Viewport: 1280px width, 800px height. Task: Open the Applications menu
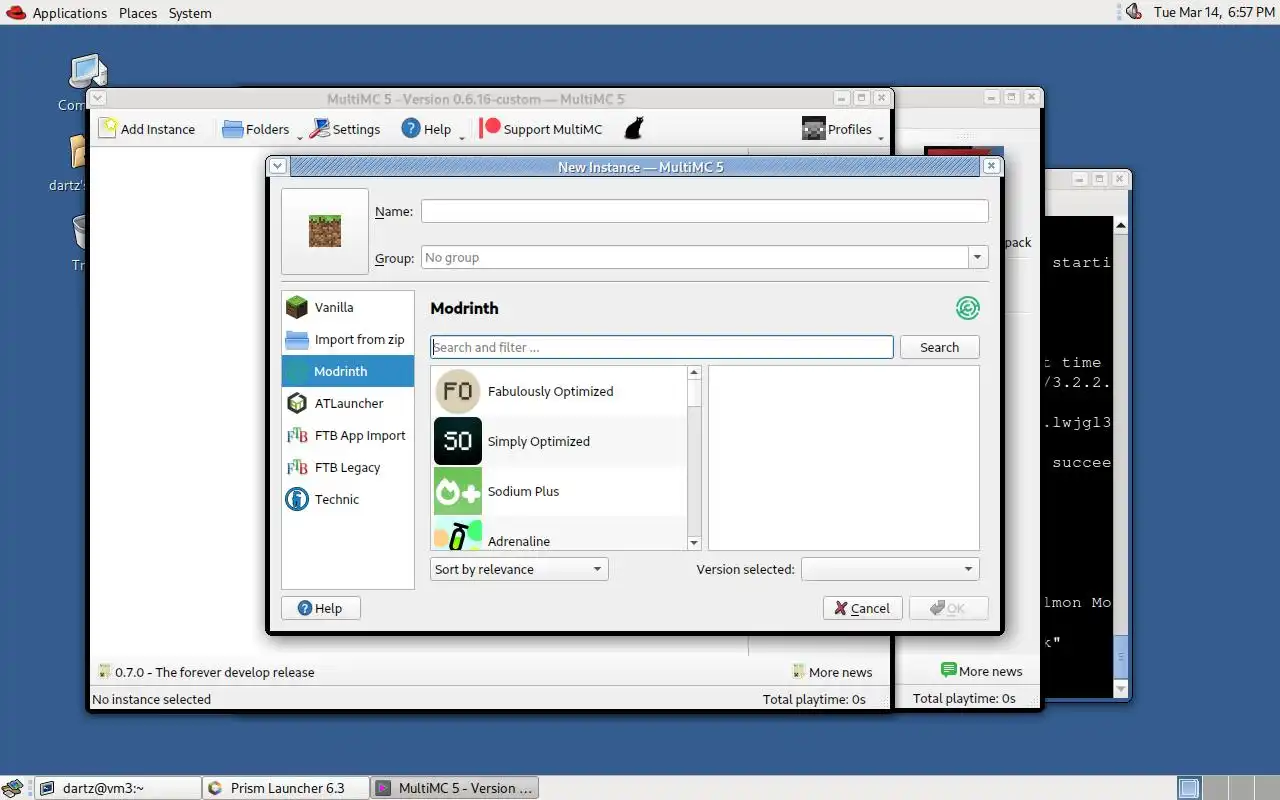click(x=69, y=13)
